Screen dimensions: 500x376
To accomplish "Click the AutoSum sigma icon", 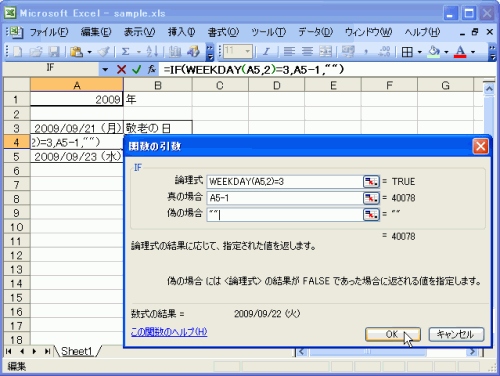I will point(125,52).
